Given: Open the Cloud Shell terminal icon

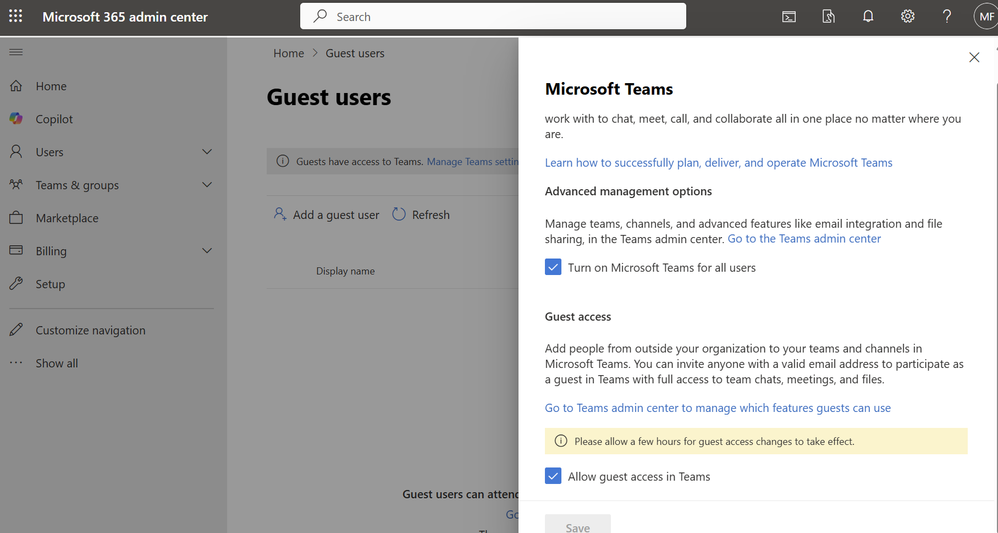Looking at the screenshot, I should (789, 16).
